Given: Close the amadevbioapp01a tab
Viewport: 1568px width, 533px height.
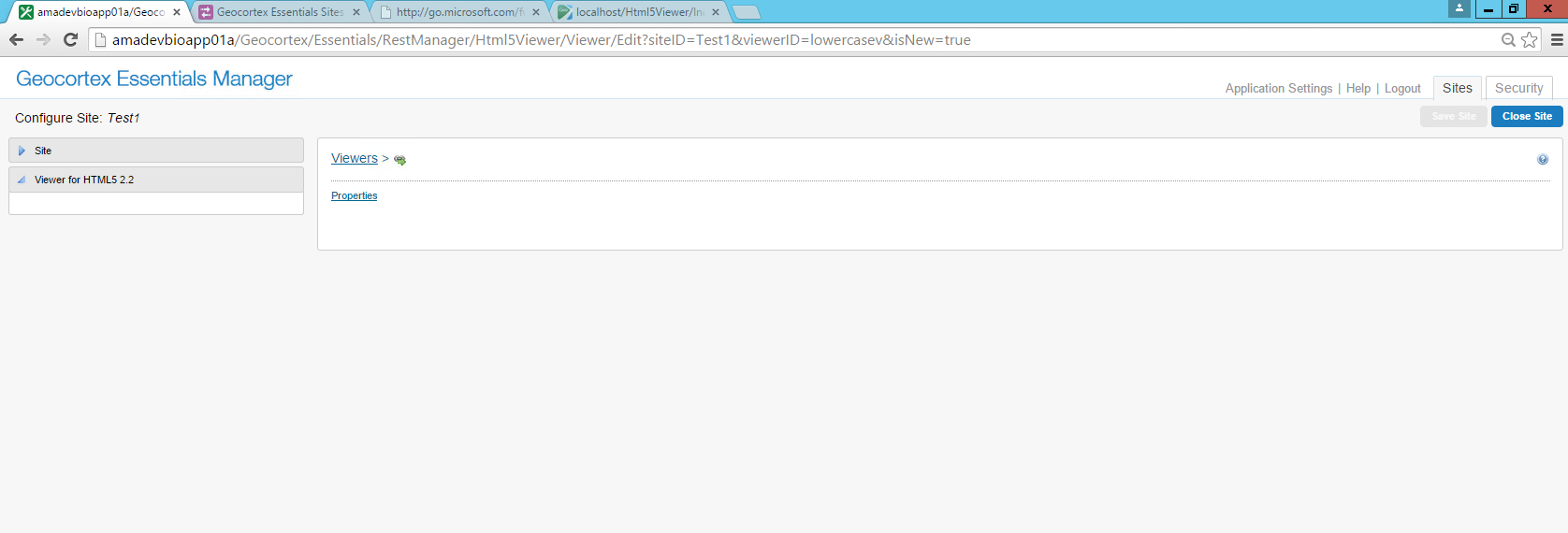Looking at the screenshot, I should [177, 12].
